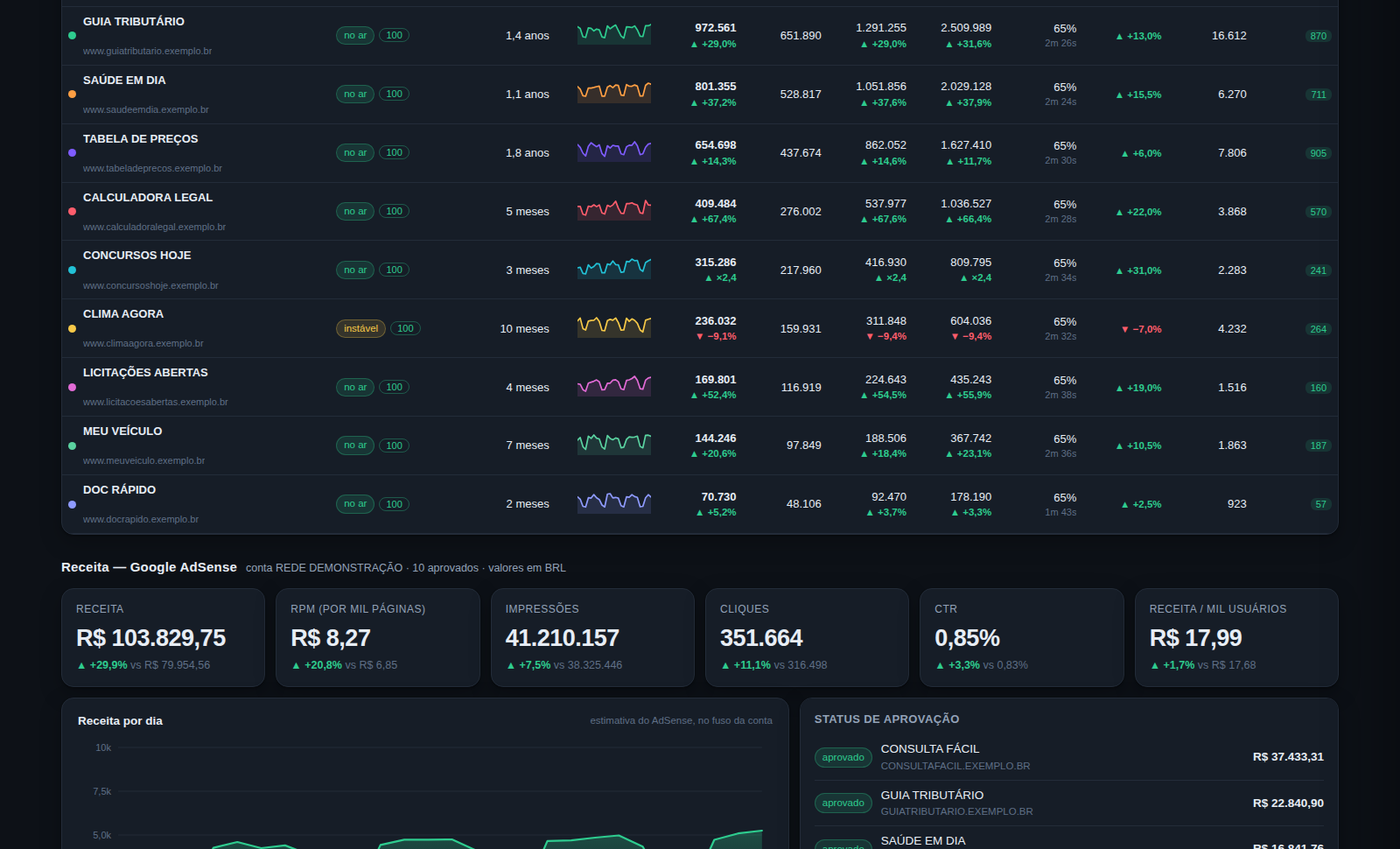The height and width of the screenshot is (849, 1400).
Task: Click the Saúde em Dia orange sparkline
Action: (x=614, y=93)
